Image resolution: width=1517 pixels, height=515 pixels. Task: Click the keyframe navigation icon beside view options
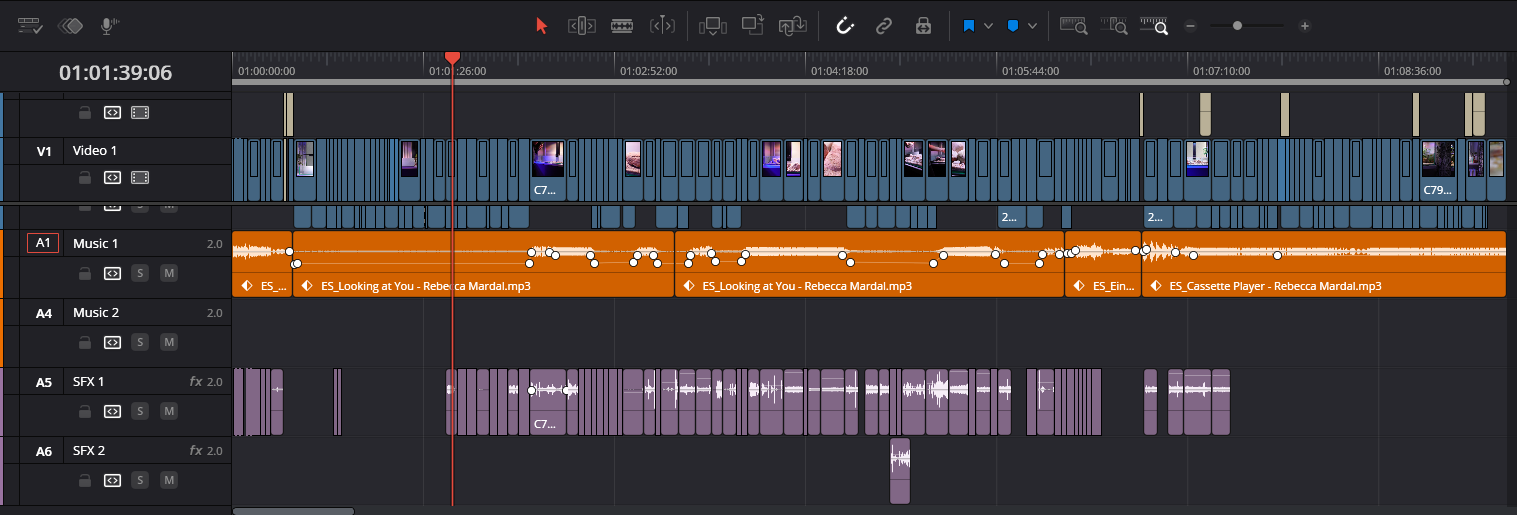[x=70, y=26]
